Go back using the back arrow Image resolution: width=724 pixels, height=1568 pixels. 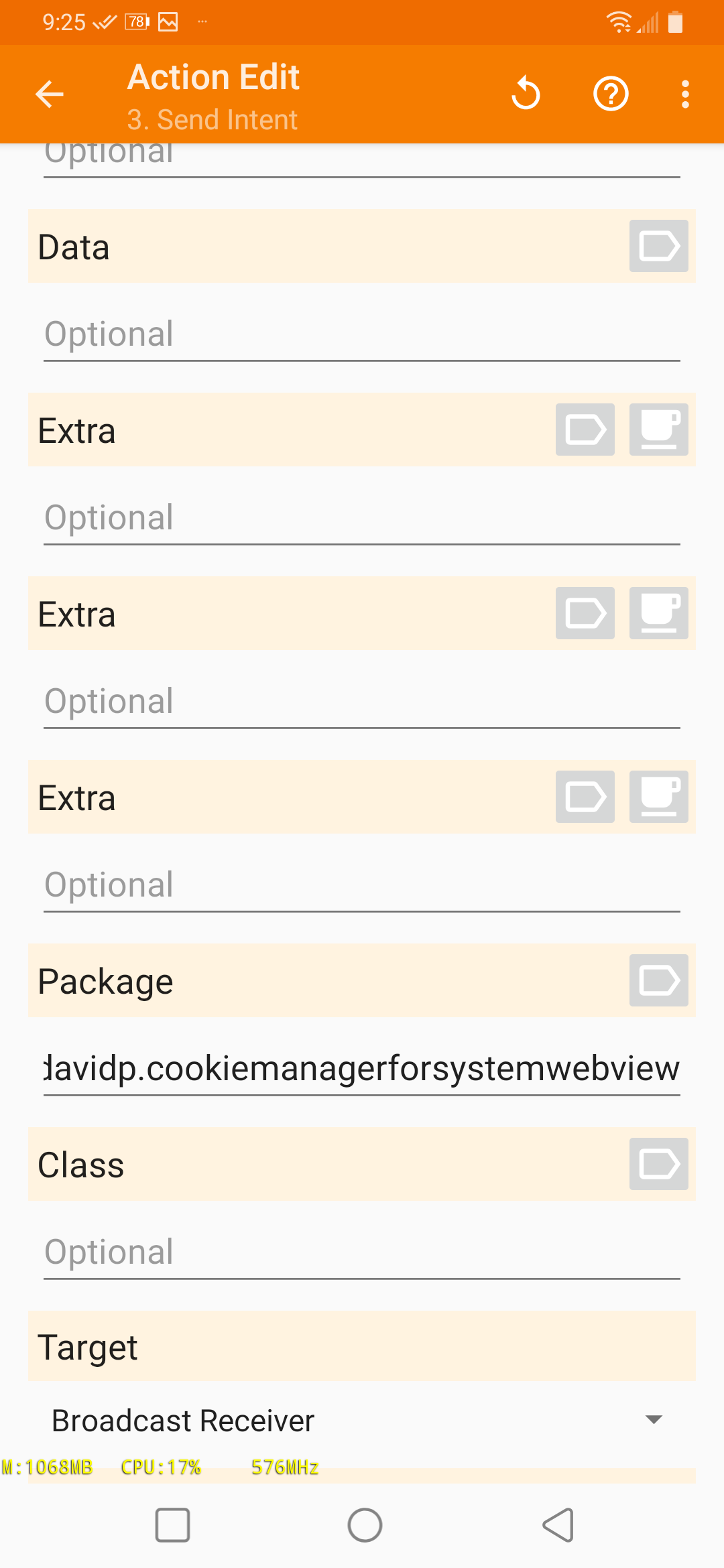pyautogui.click(x=49, y=94)
